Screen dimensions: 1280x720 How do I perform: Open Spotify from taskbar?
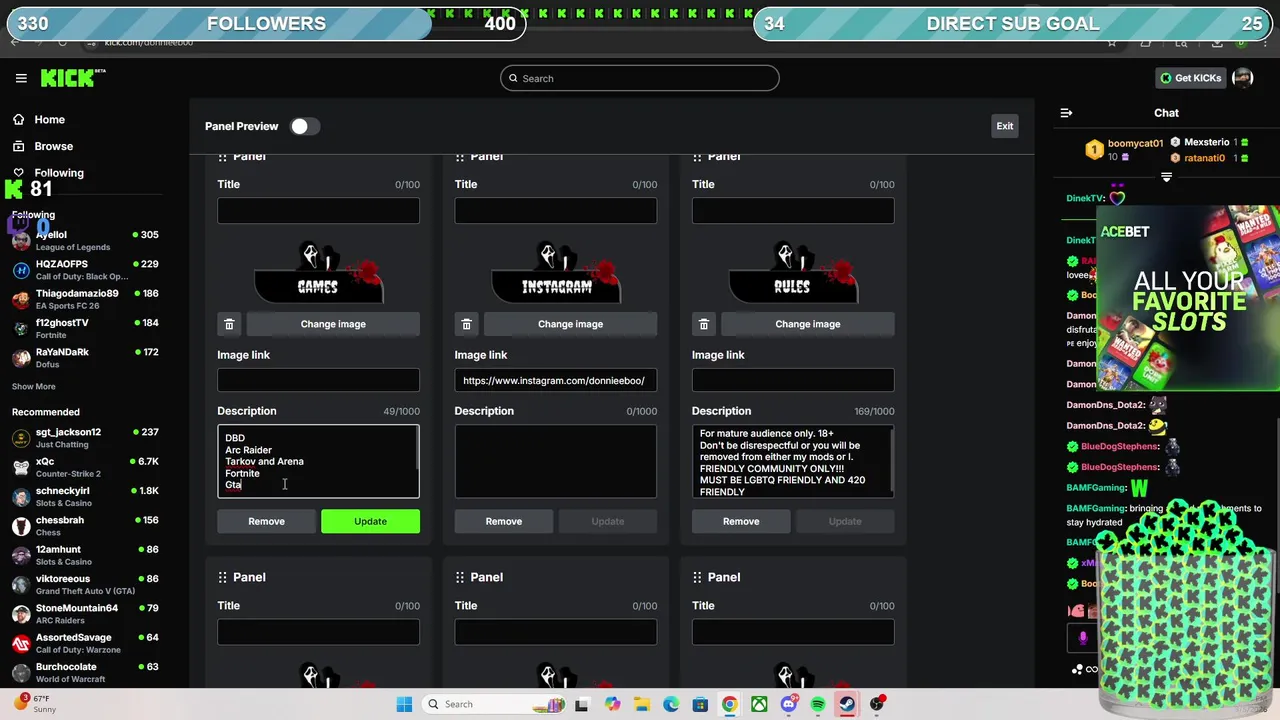click(x=817, y=704)
